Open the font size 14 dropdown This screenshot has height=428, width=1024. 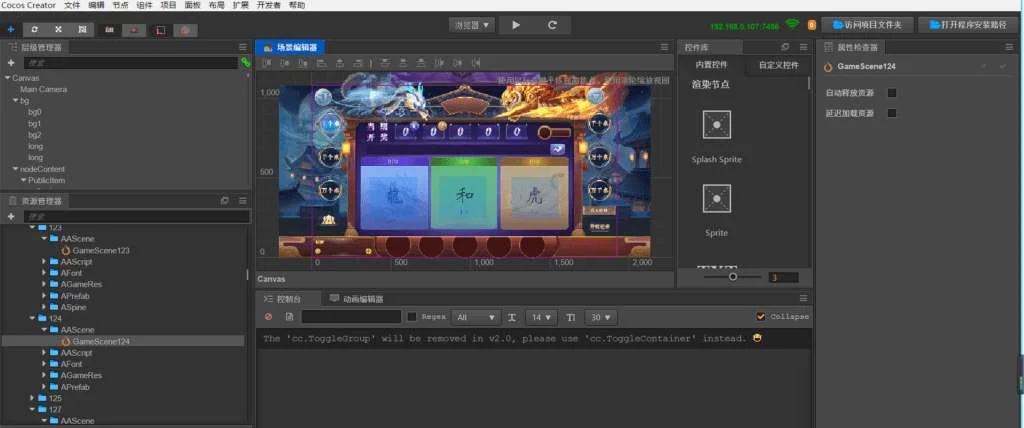click(x=541, y=317)
